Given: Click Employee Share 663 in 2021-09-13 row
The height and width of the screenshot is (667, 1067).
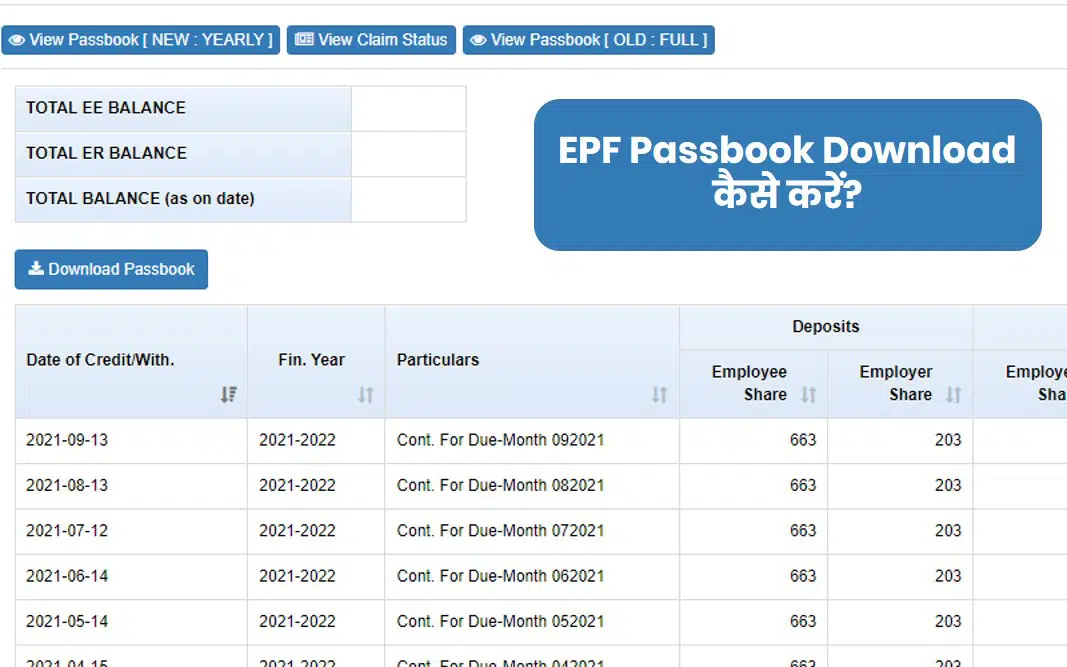Looking at the screenshot, I should [803, 440].
